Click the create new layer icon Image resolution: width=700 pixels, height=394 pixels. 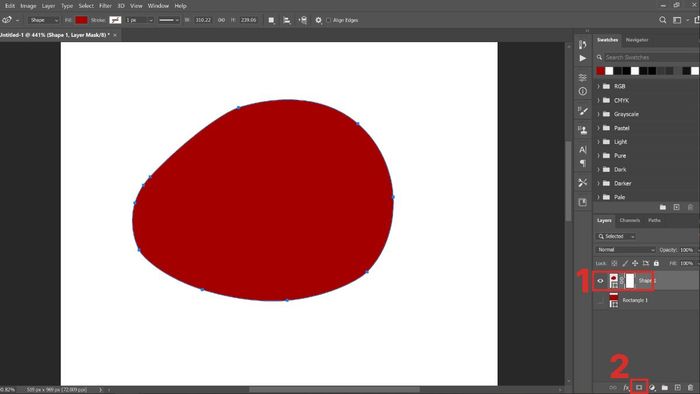coord(678,388)
